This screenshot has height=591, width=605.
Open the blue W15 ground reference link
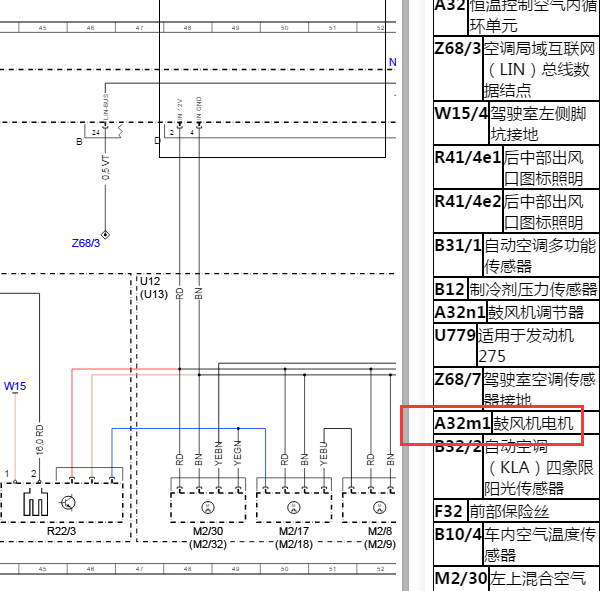15,386
